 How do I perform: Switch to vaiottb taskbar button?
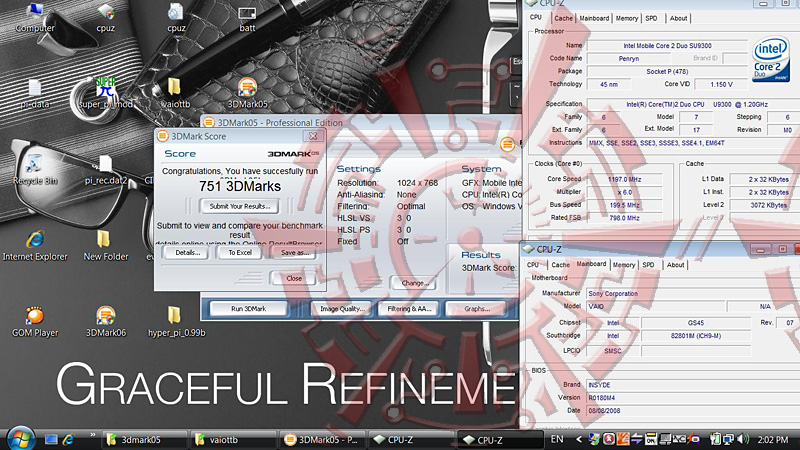point(233,440)
